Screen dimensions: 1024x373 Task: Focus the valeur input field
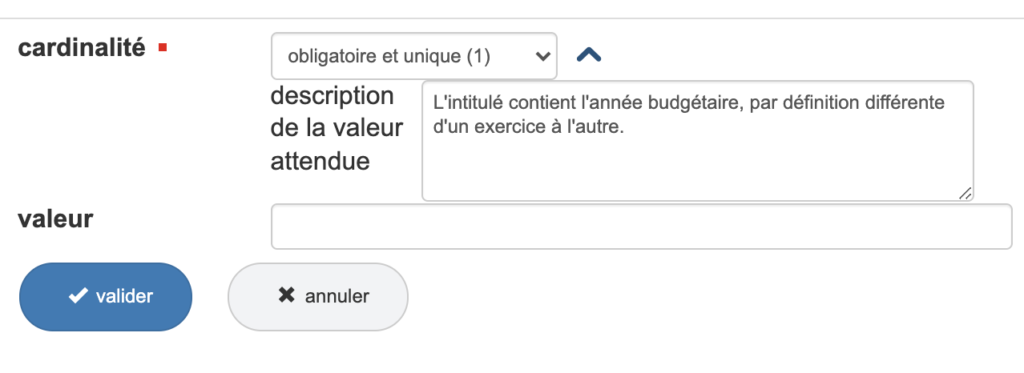[x=641, y=227]
